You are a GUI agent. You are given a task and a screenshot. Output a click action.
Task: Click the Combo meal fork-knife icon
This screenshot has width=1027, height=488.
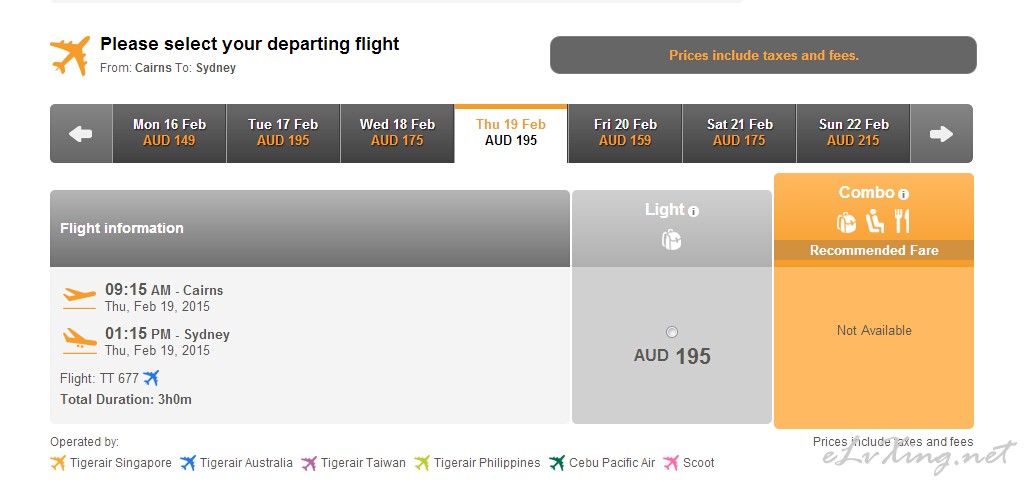point(902,221)
